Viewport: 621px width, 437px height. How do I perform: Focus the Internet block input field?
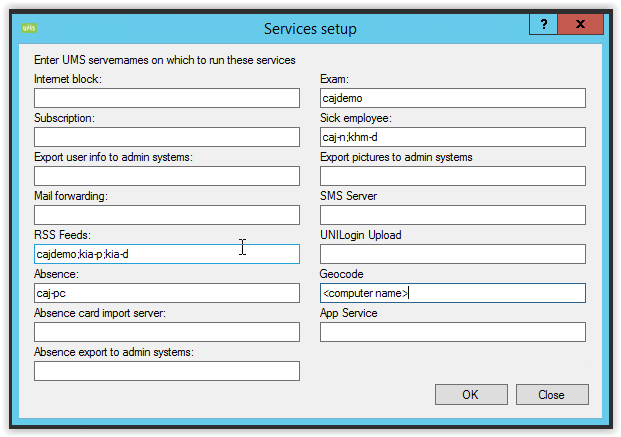(167, 98)
